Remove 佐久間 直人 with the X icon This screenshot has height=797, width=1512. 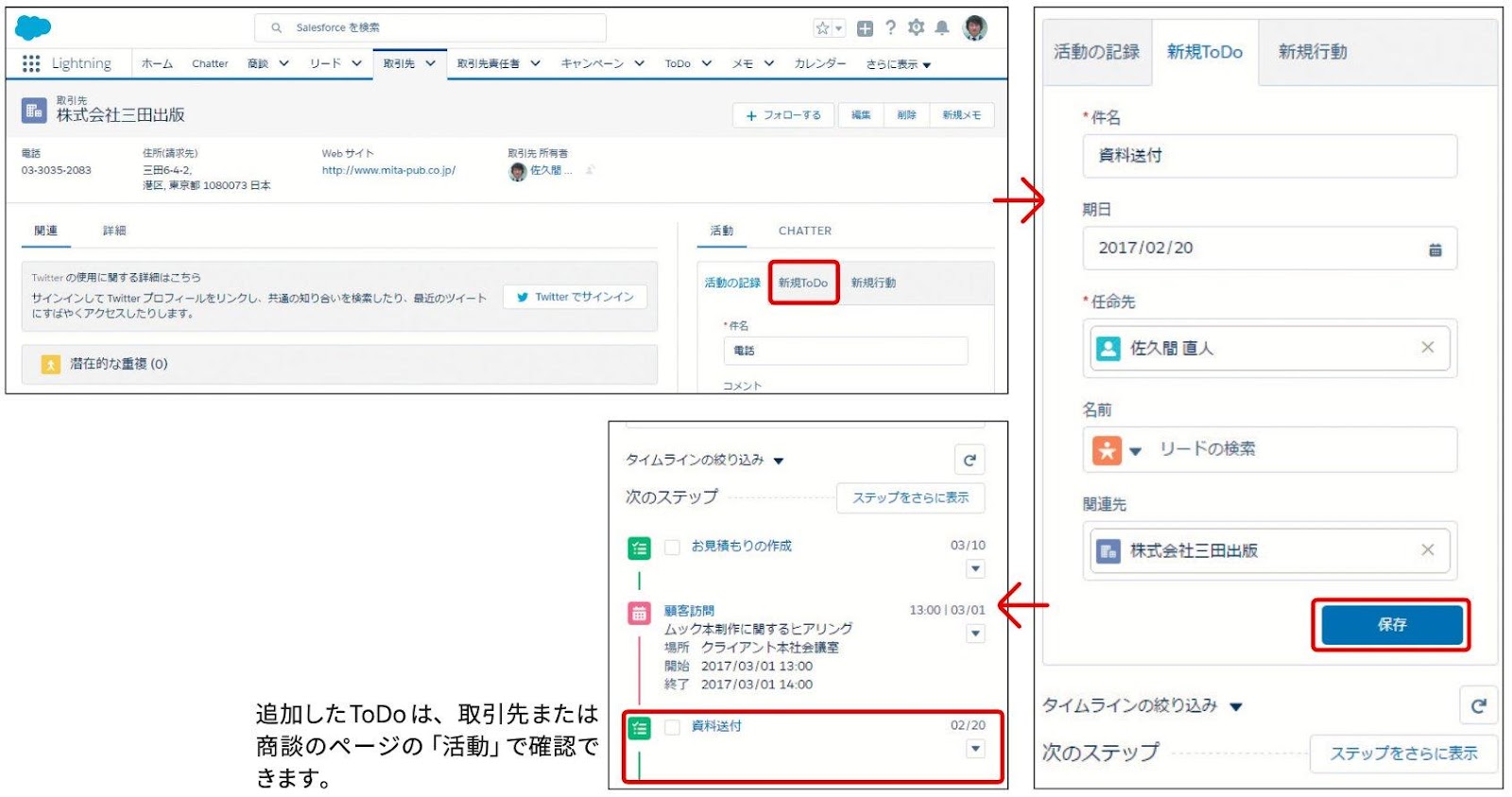tap(1428, 347)
